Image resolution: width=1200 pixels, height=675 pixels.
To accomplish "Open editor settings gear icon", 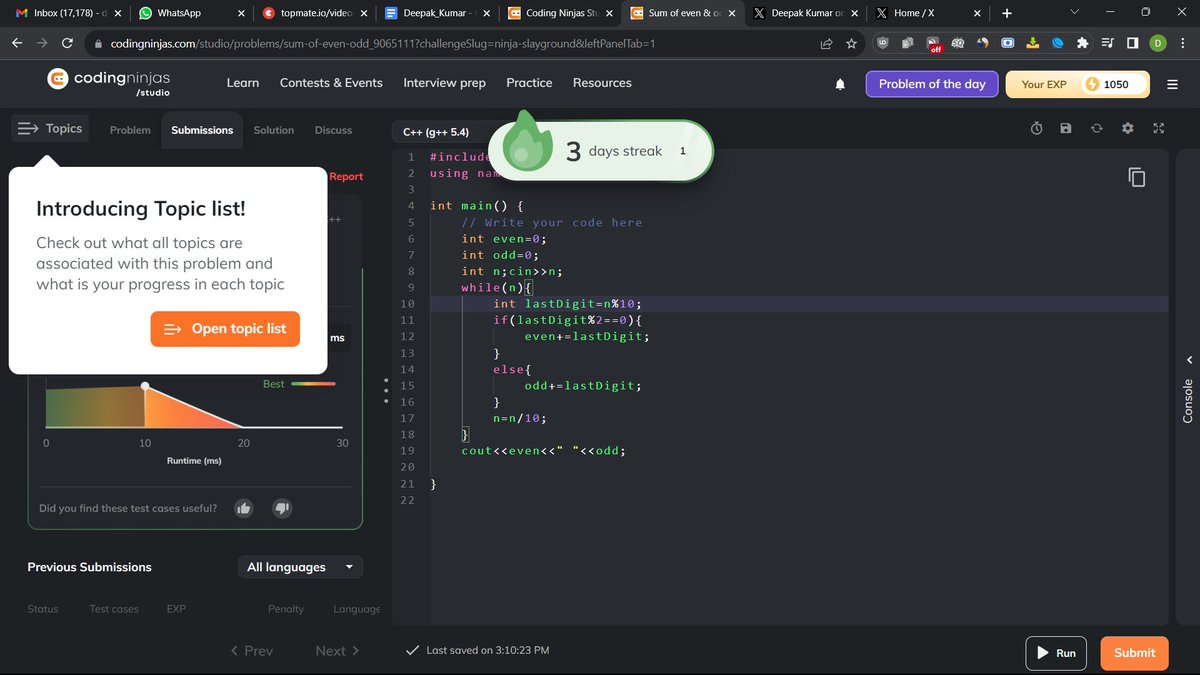I will tap(1128, 128).
